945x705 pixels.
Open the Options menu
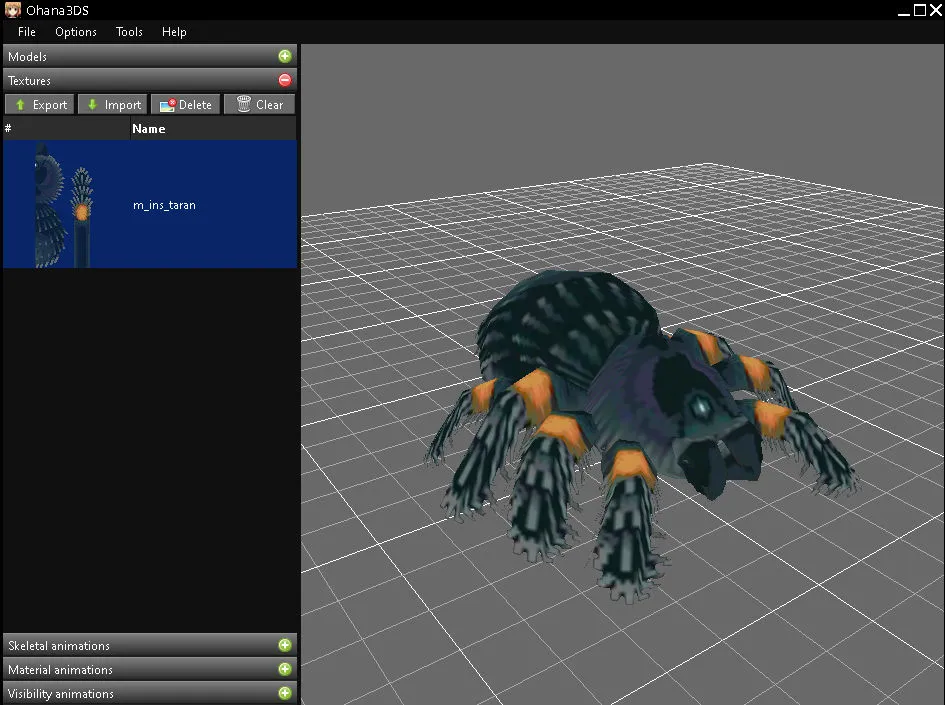pyautogui.click(x=75, y=32)
